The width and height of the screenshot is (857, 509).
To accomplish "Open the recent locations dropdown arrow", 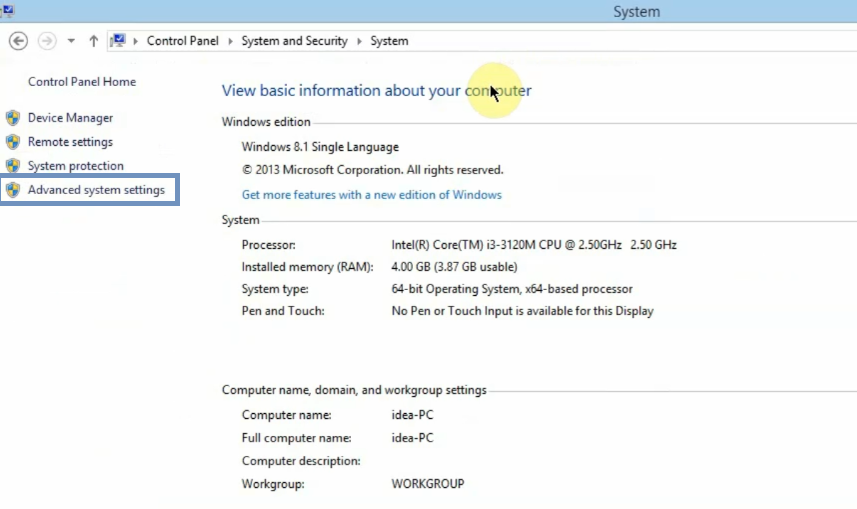I will pyautogui.click(x=71, y=41).
